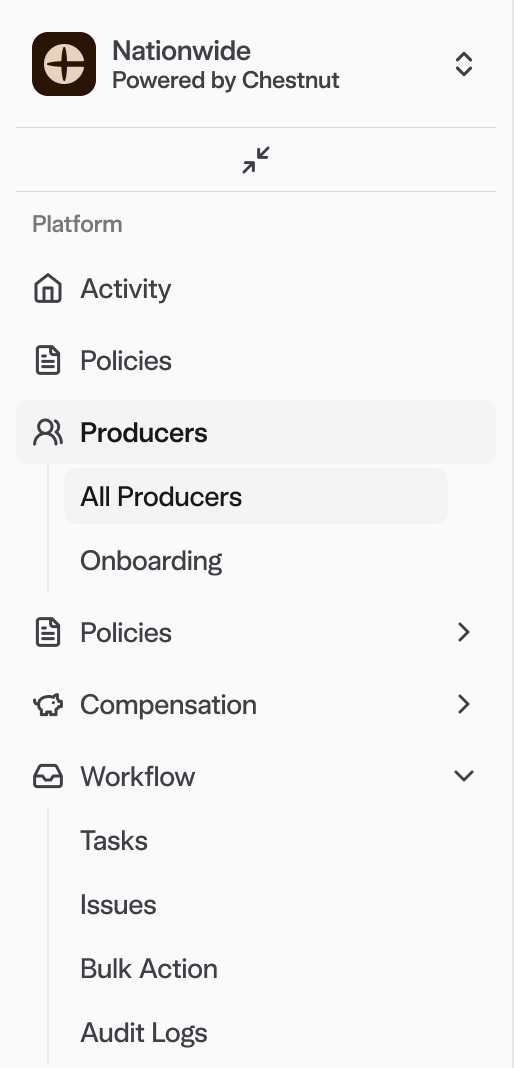Click document icon of the expandable Policies entry
This screenshot has width=514, height=1068.
(48, 633)
